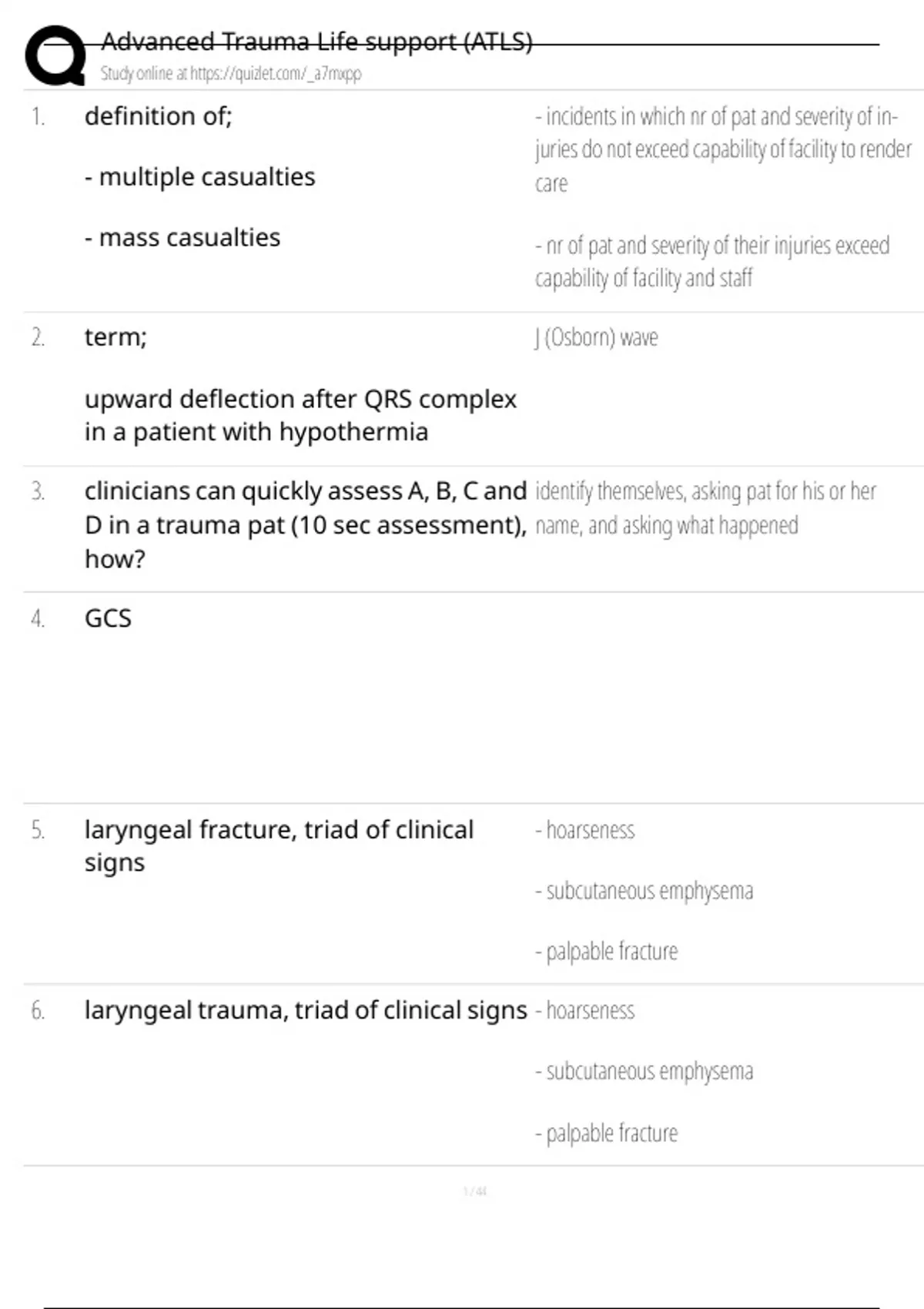Select the 'J (Osborn) wave' answer

tap(597, 337)
